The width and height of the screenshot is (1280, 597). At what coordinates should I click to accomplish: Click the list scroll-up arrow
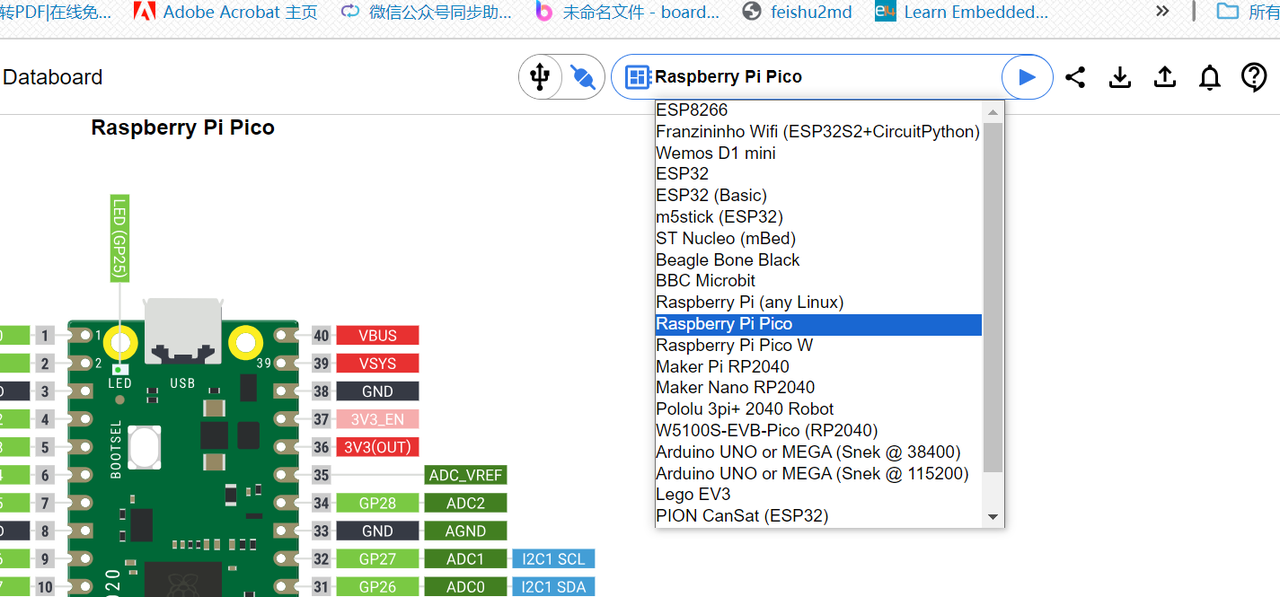pos(993,110)
